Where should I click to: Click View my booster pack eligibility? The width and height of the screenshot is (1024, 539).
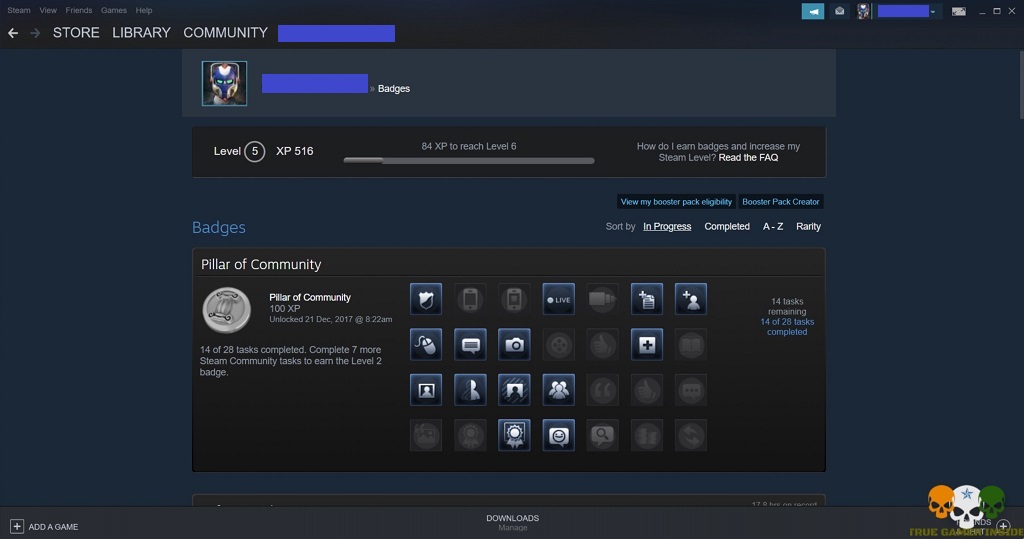(x=676, y=202)
